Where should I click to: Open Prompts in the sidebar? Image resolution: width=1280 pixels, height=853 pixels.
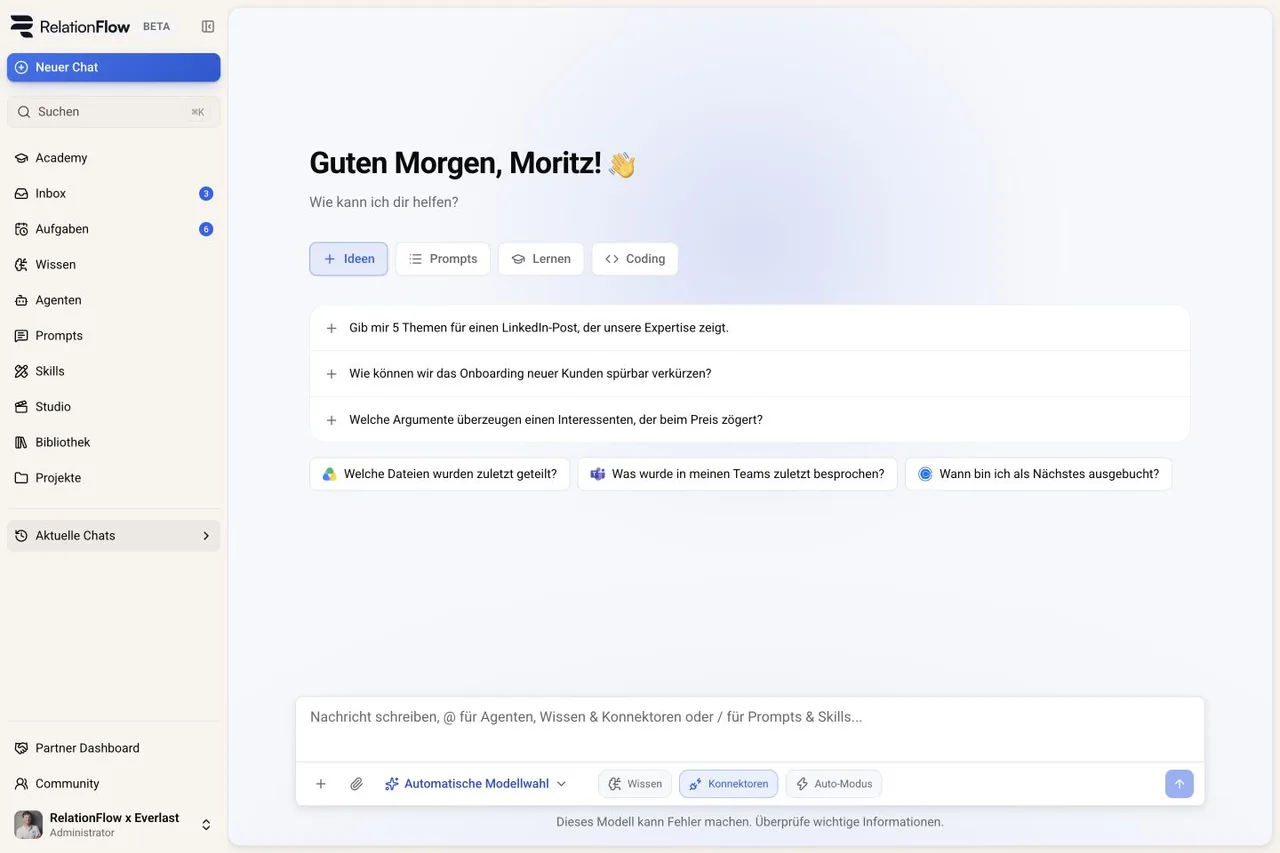(114, 336)
